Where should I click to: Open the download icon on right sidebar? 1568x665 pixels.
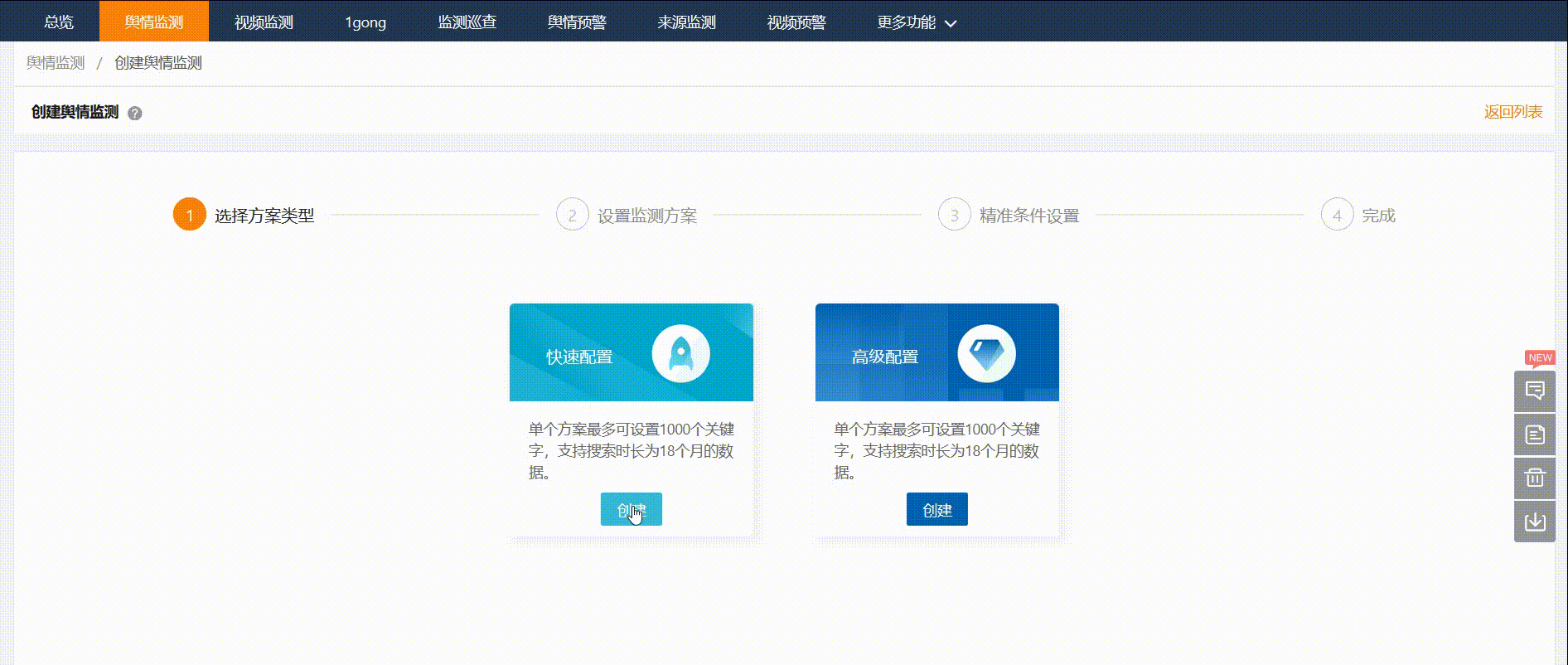tap(1535, 522)
